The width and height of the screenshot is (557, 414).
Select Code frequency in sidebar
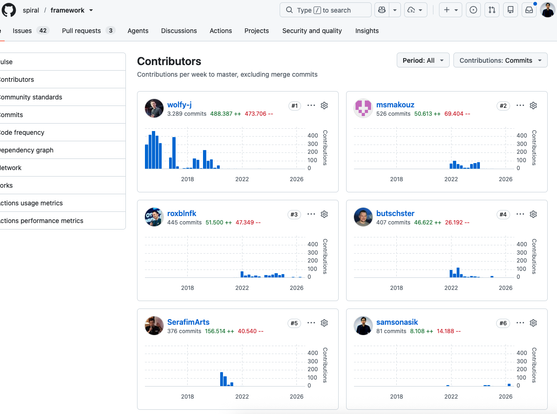pos(62,133)
